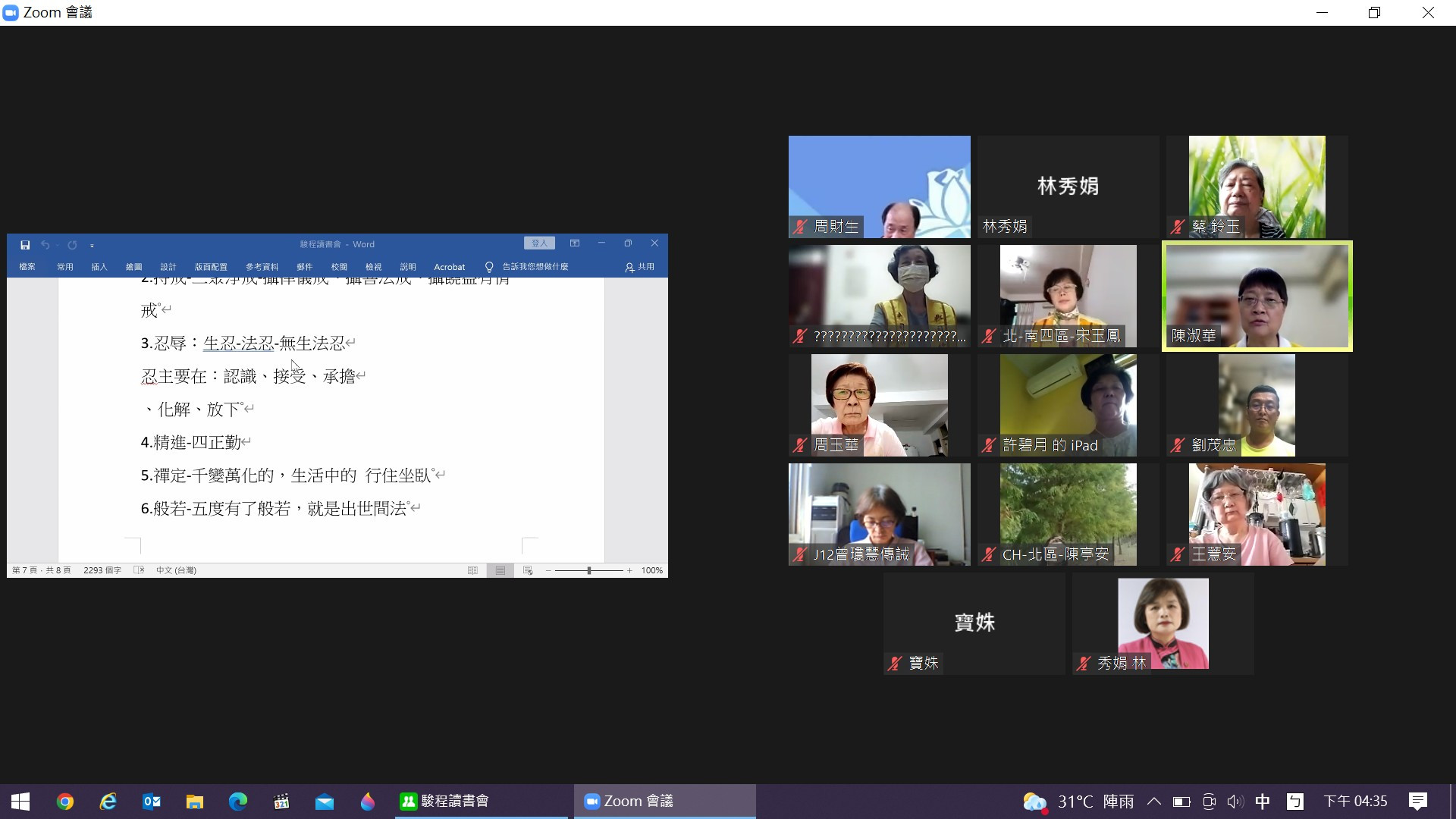
Task: Click the zoom slider handle in Word
Action: 589,570
